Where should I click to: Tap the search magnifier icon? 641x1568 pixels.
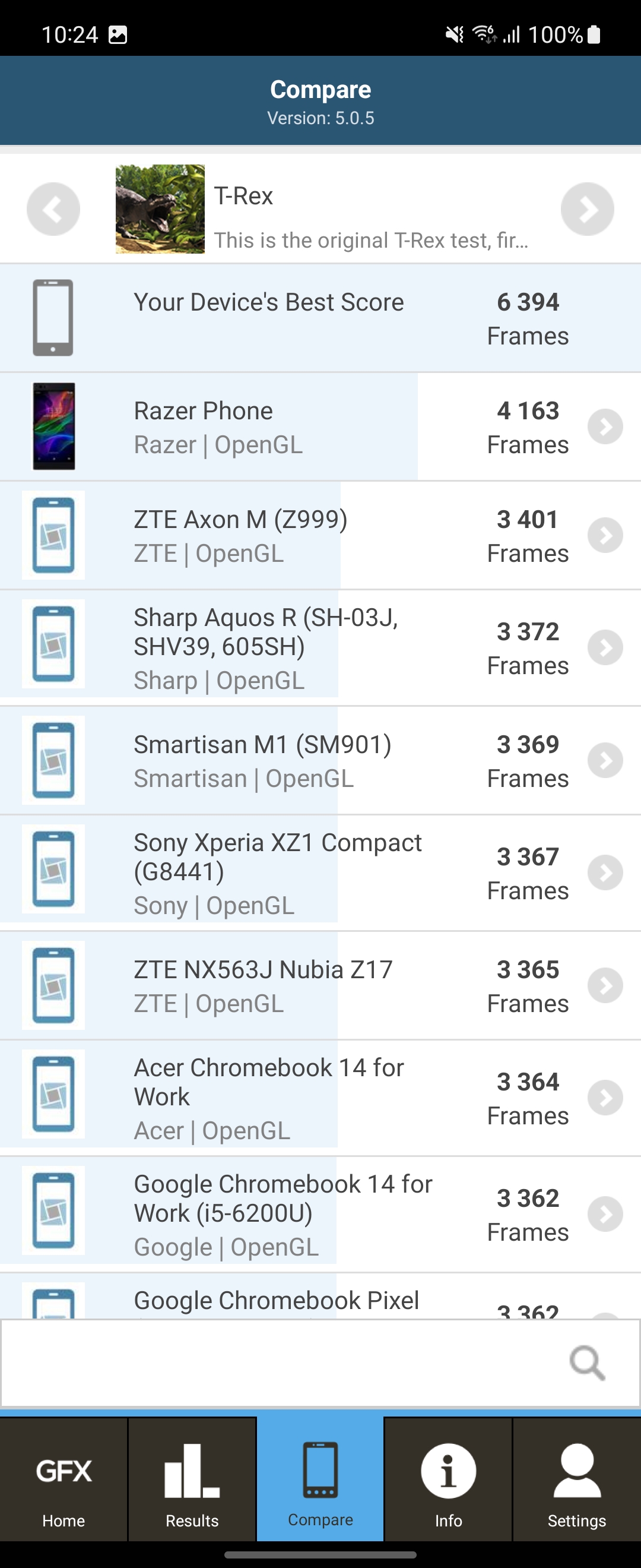[587, 1362]
